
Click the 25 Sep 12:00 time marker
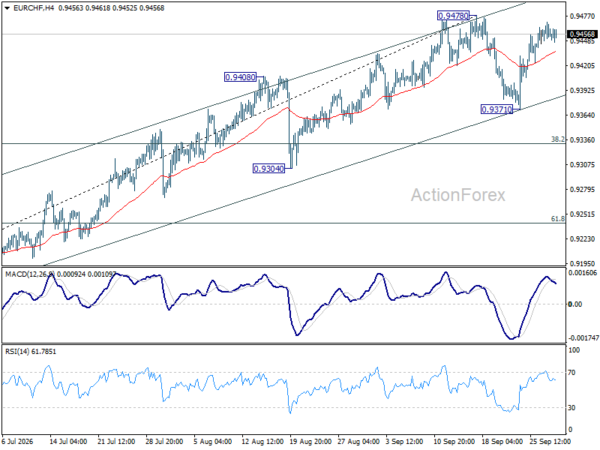[x=550, y=442]
